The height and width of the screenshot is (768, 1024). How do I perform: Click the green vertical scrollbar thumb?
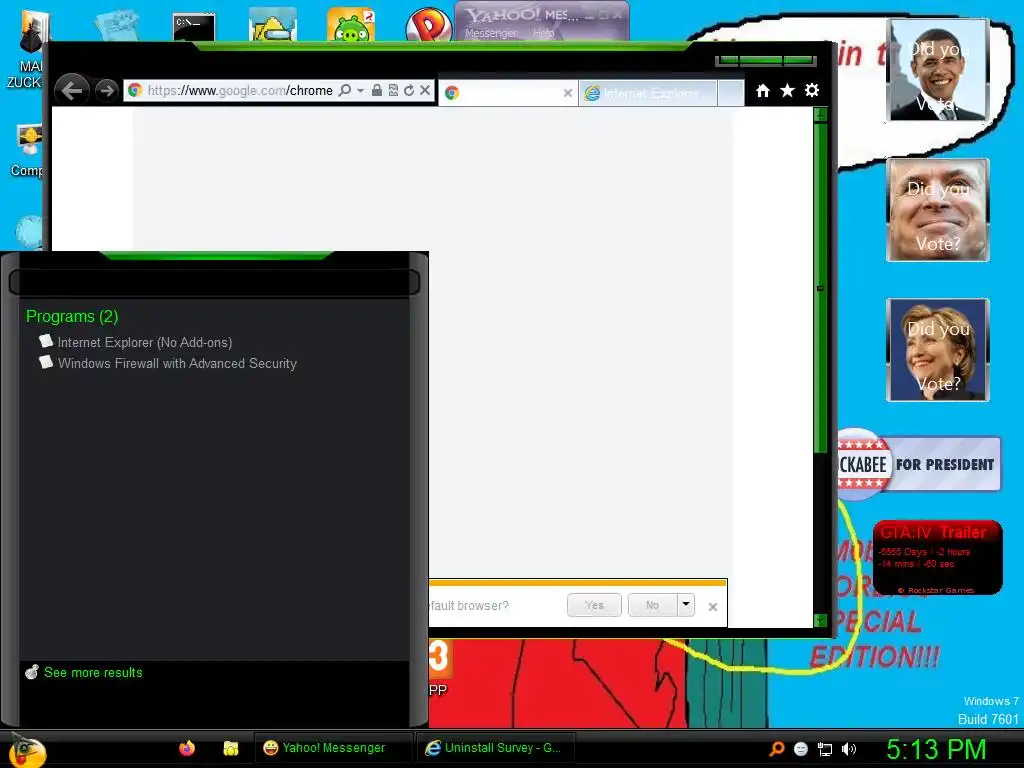point(820,287)
